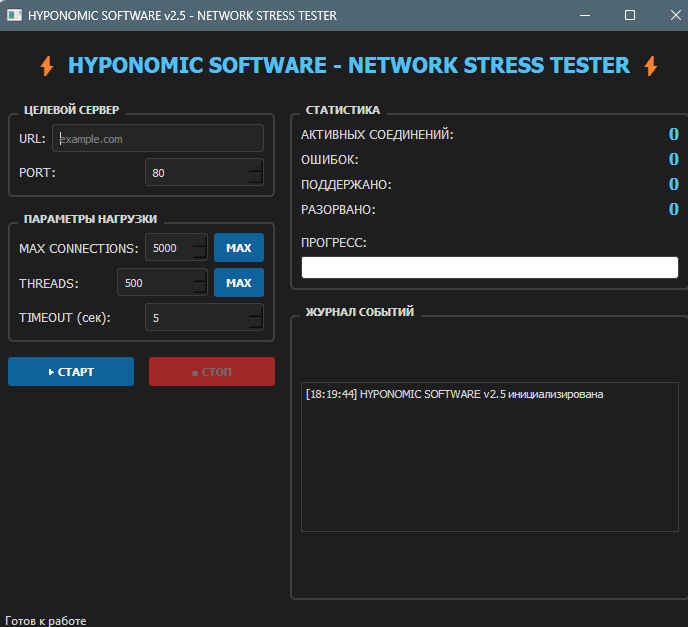Lower MAX CONNECTIONS using the down arrow
Image resolution: width=688 pixels, height=627 pixels.
pos(200,254)
